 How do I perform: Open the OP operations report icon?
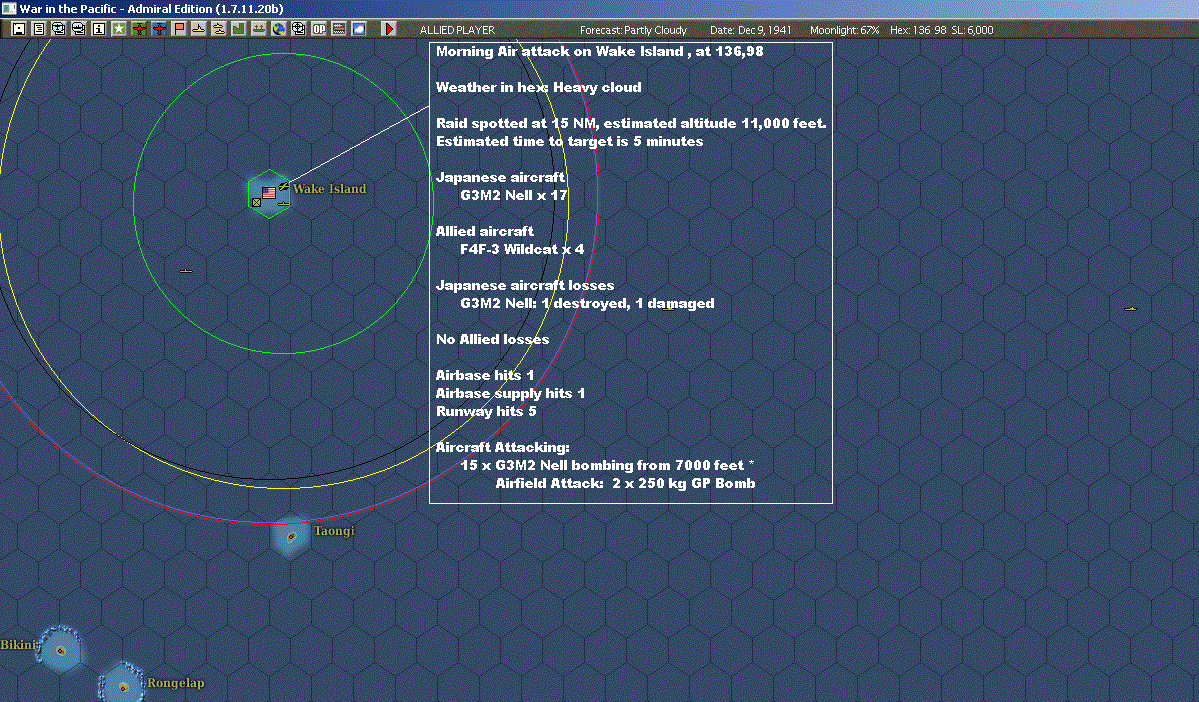(x=318, y=29)
